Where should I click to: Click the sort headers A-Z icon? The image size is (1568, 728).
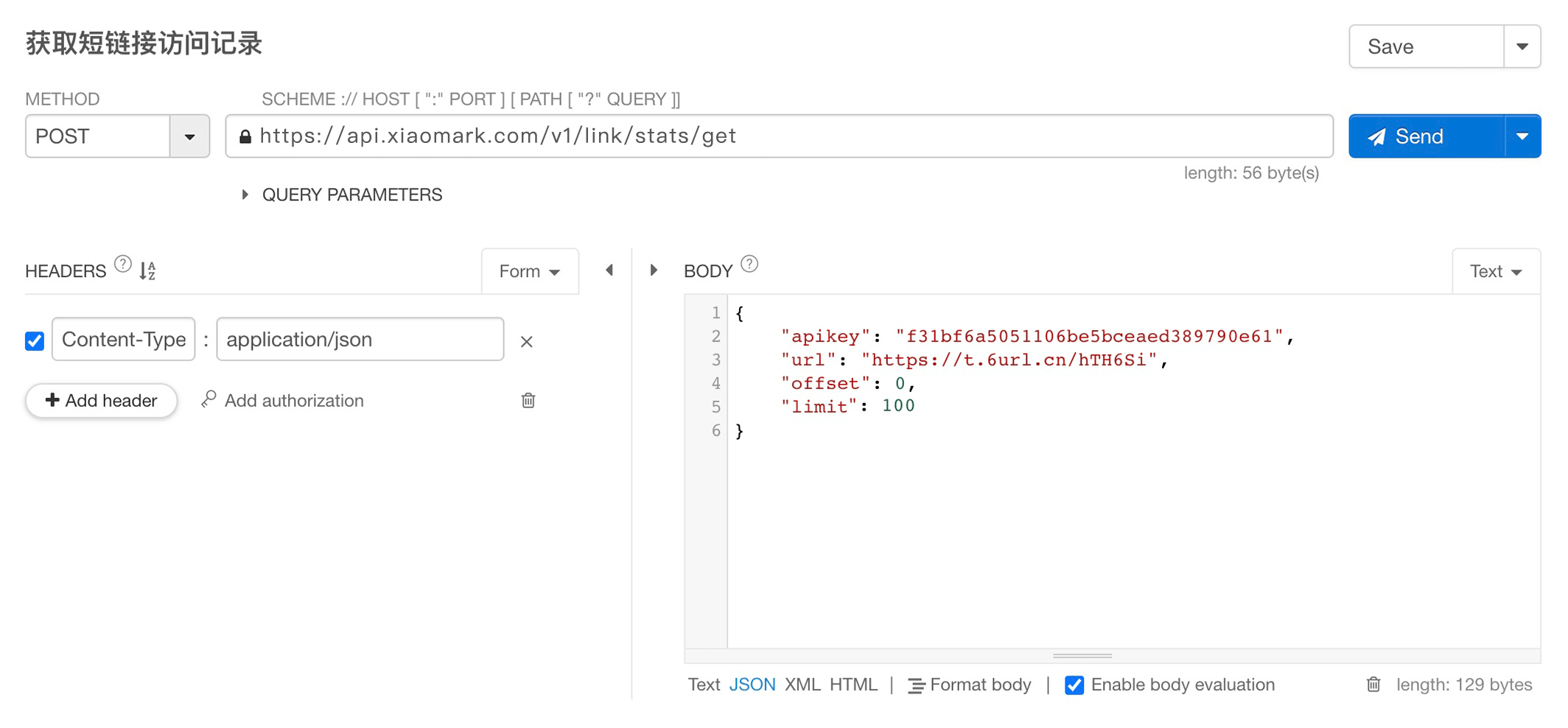(x=148, y=271)
